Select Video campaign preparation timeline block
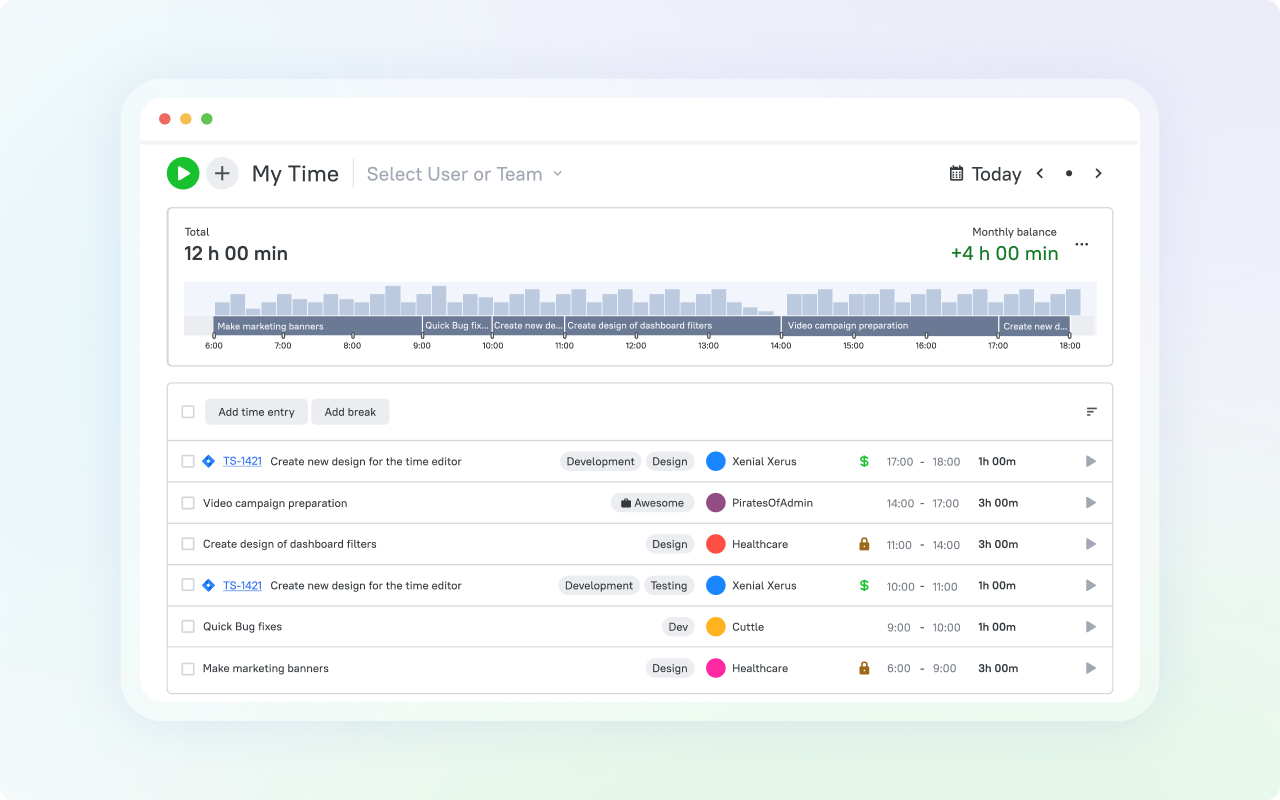The width and height of the screenshot is (1280, 800). click(890, 326)
